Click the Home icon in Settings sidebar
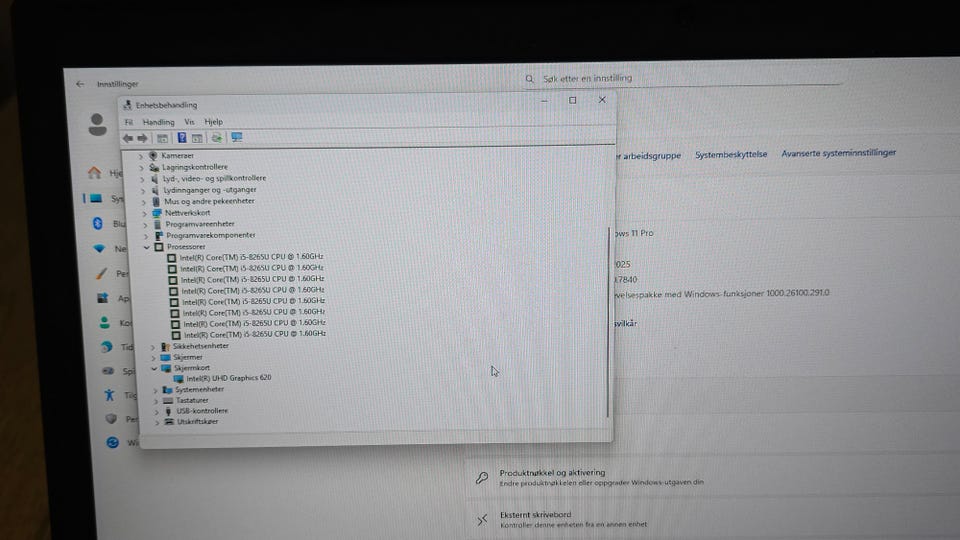The height and width of the screenshot is (540, 960). click(94, 173)
